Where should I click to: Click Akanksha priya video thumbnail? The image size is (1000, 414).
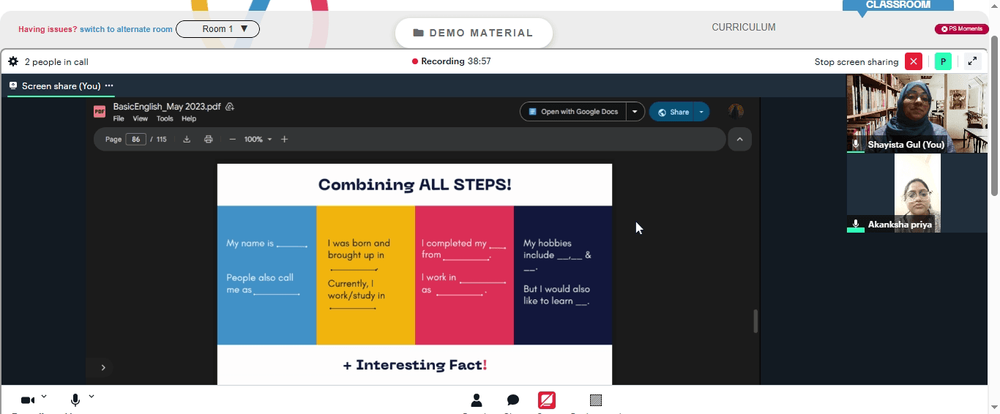click(x=916, y=193)
